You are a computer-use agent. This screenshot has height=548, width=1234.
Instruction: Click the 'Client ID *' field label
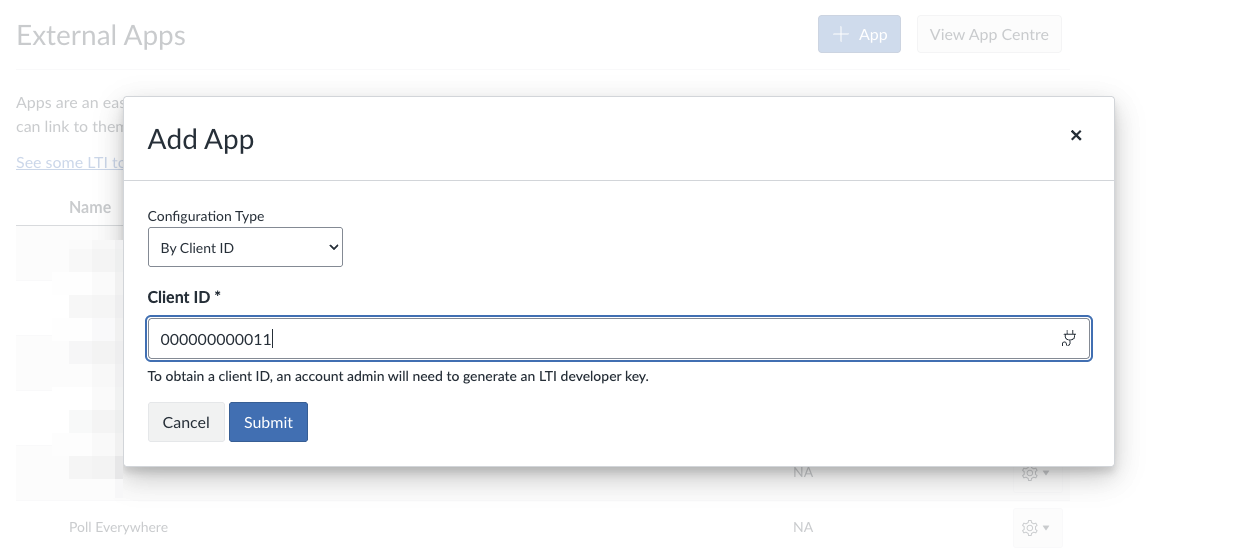point(184,297)
